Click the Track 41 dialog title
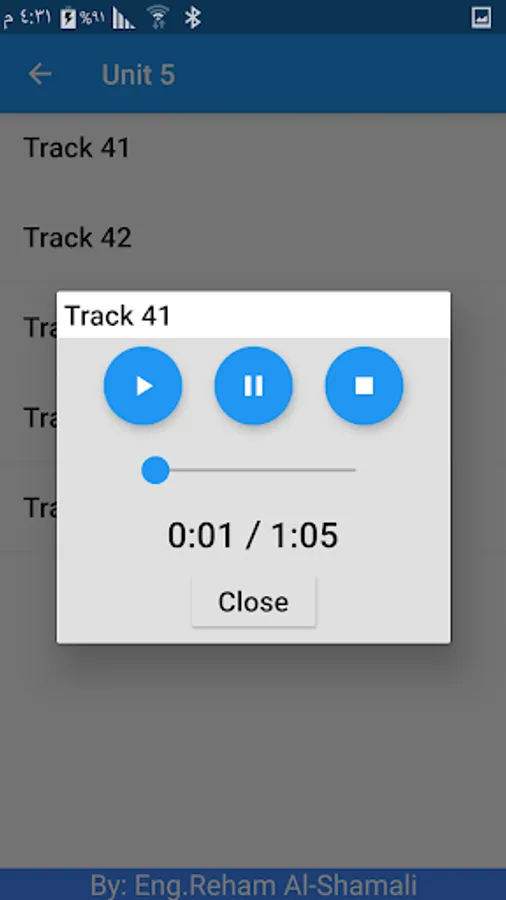This screenshot has width=506, height=900. 118,315
